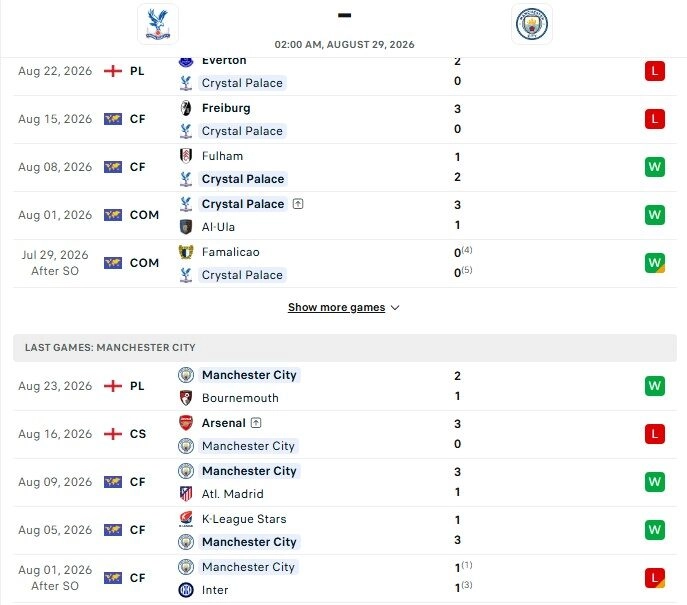Viewport: 687px width, 605px height.
Task: Click the K-League Stars team logo
Action: [186, 519]
